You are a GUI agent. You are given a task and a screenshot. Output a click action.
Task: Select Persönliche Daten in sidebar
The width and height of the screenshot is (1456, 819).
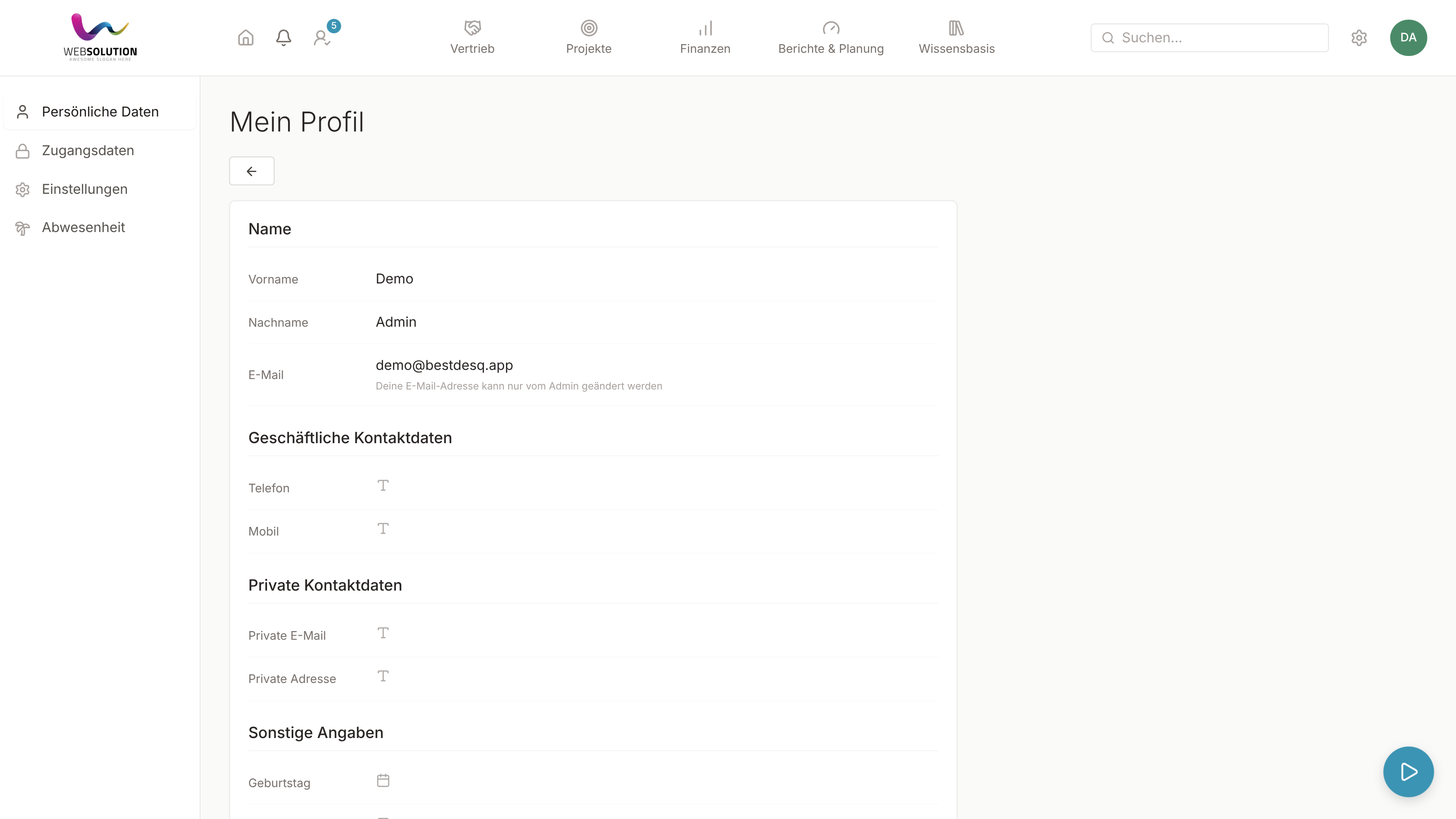pyautogui.click(x=100, y=112)
